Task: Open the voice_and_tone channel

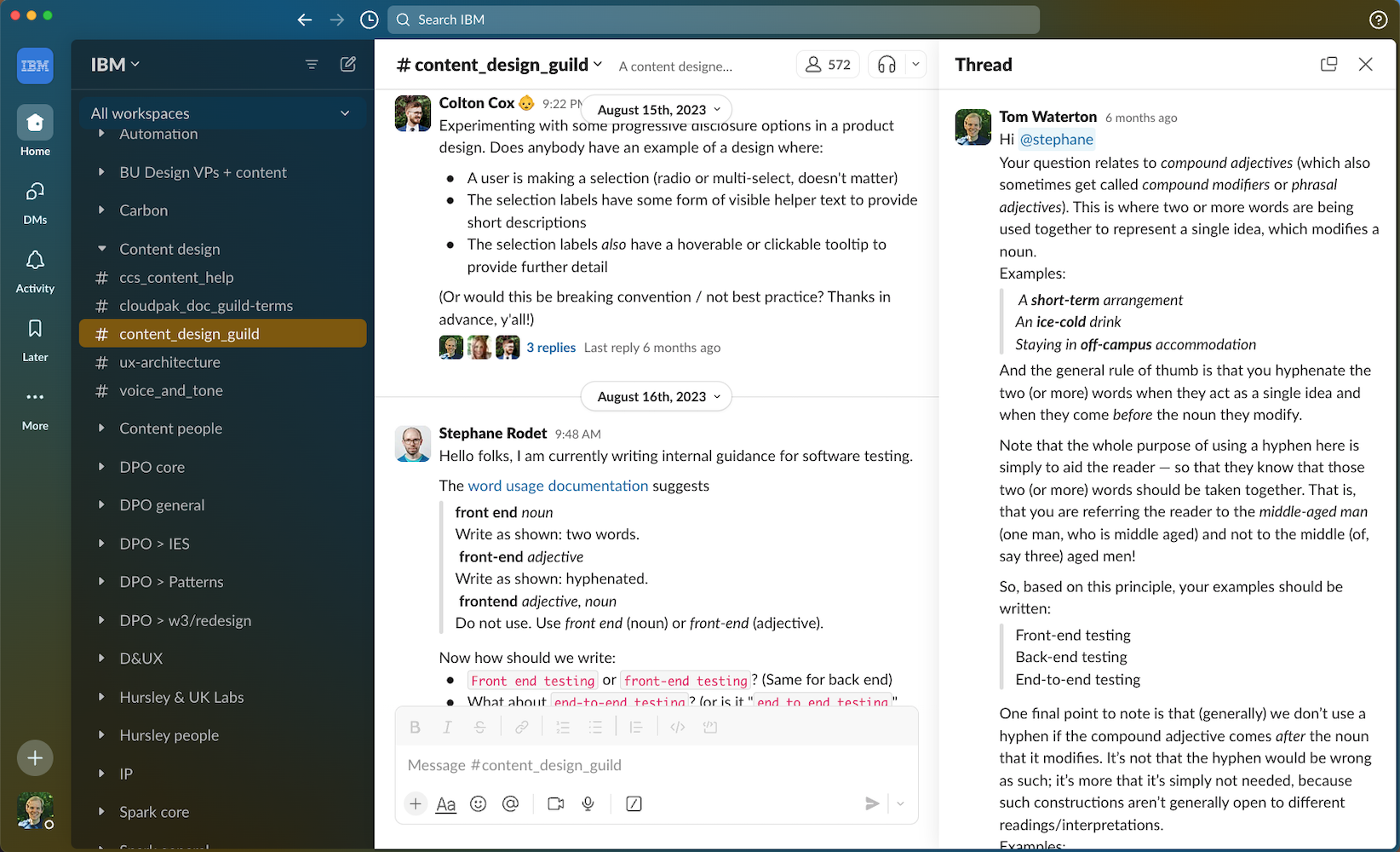Action: pyautogui.click(x=222, y=390)
